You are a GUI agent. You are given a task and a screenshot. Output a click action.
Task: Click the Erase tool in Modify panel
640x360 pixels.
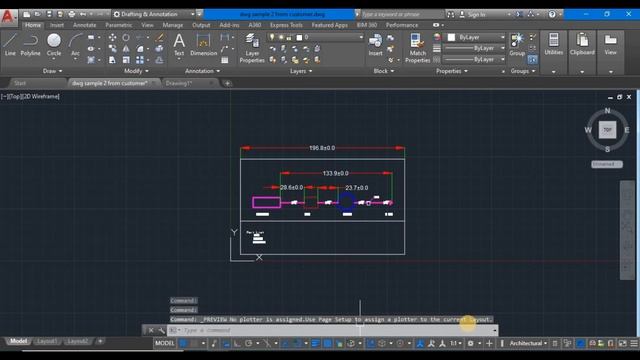[x=160, y=38]
